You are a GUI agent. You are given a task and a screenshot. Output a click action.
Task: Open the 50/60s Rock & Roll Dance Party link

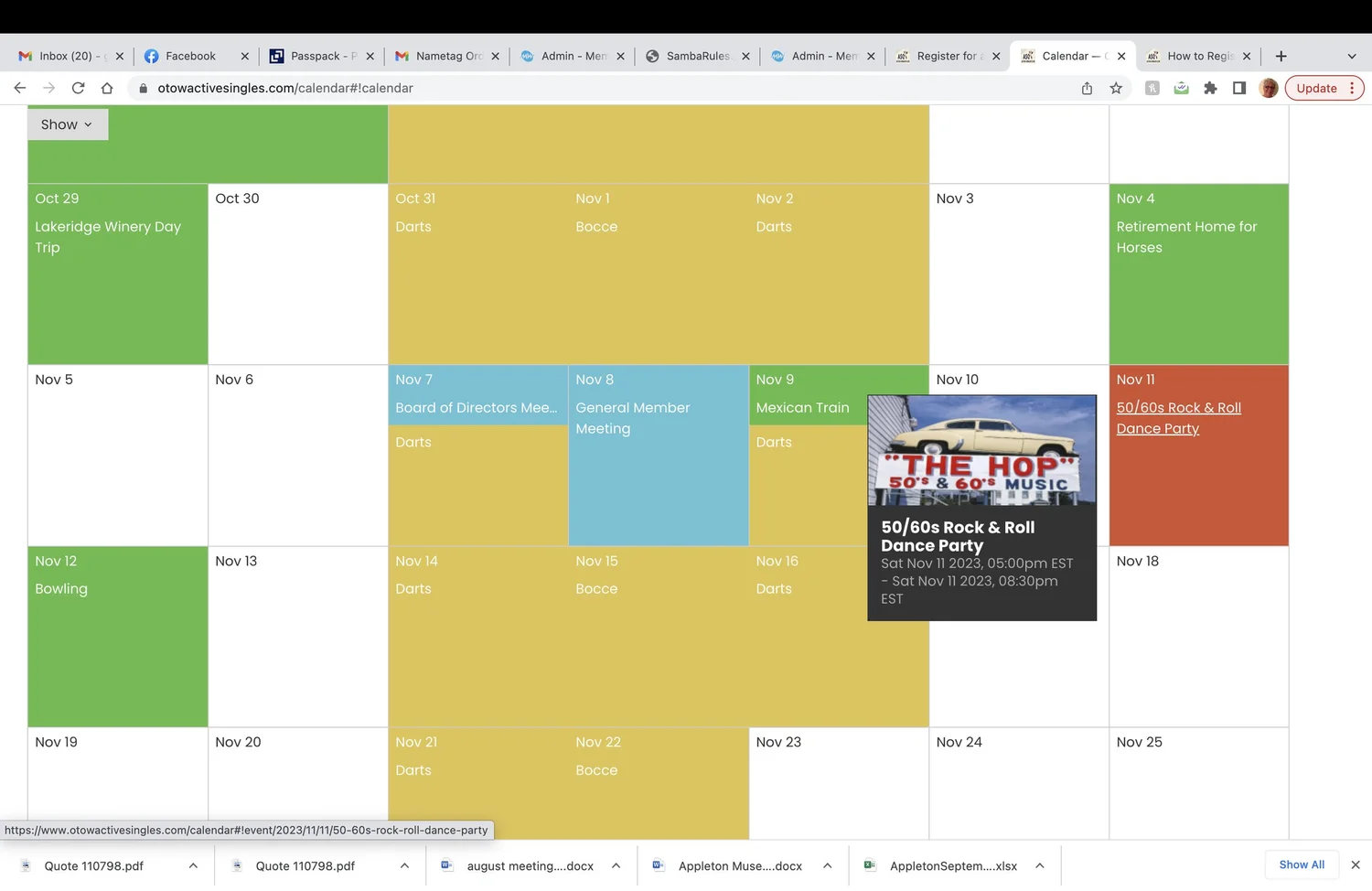(1178, 417)
